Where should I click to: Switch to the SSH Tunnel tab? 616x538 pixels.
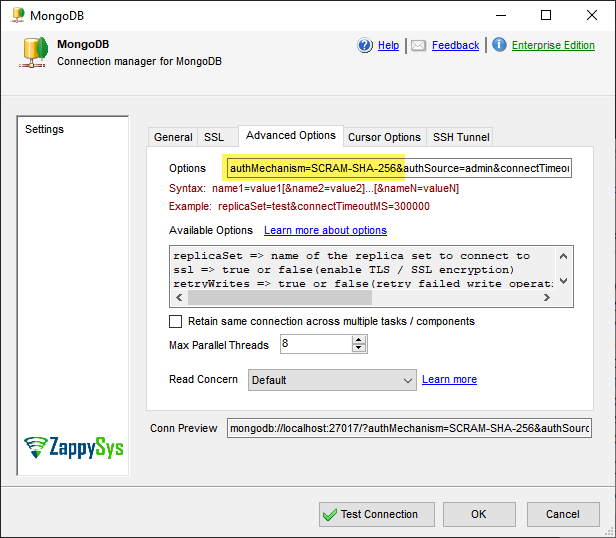461,137
